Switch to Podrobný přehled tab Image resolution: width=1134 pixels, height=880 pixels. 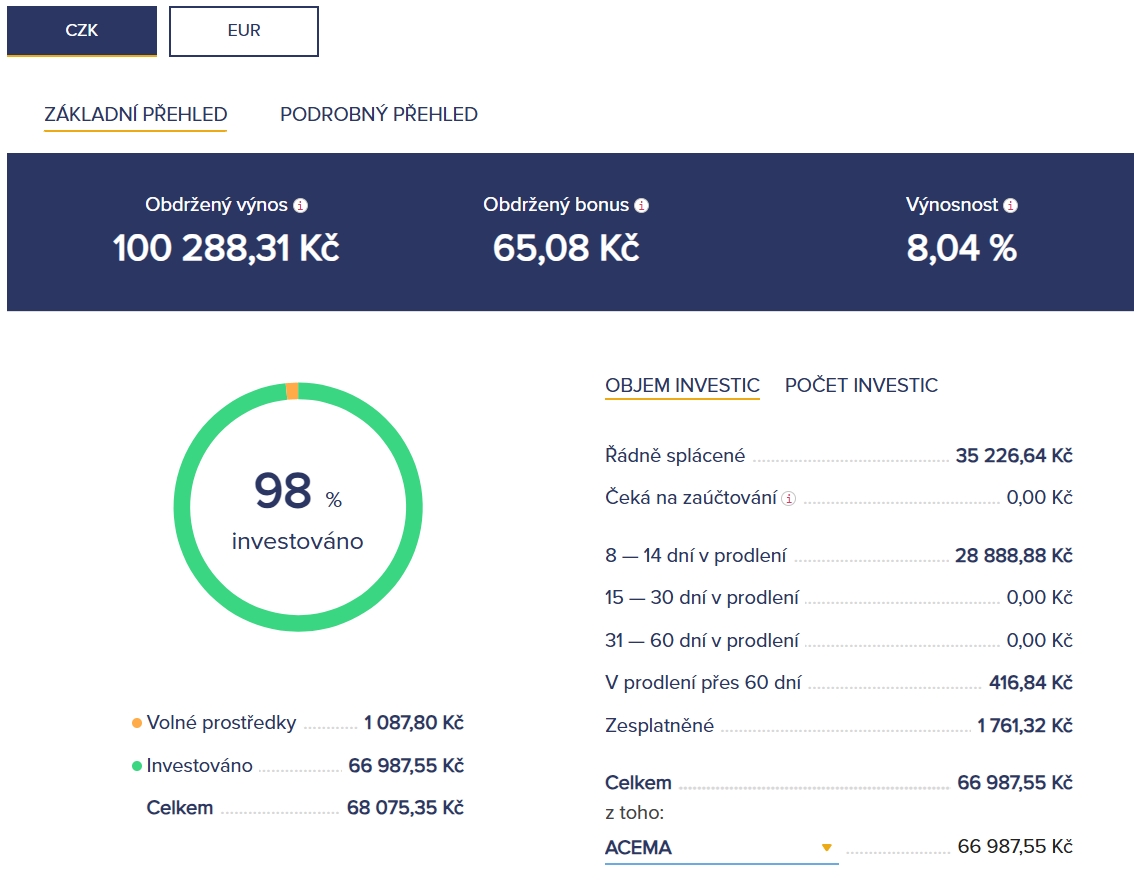[x=379, y=114]
